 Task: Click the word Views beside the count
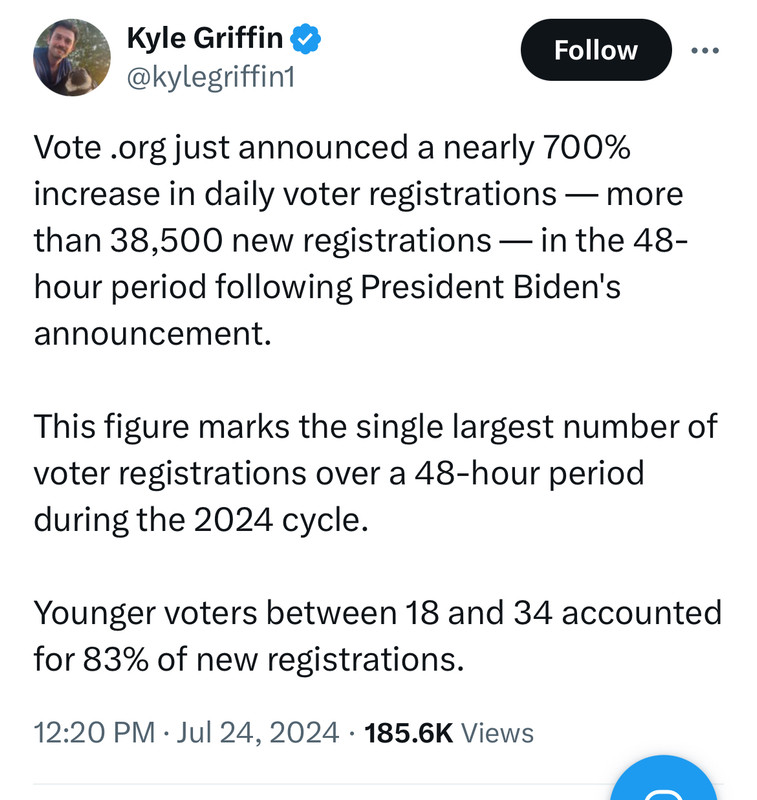tap(497, 733)
